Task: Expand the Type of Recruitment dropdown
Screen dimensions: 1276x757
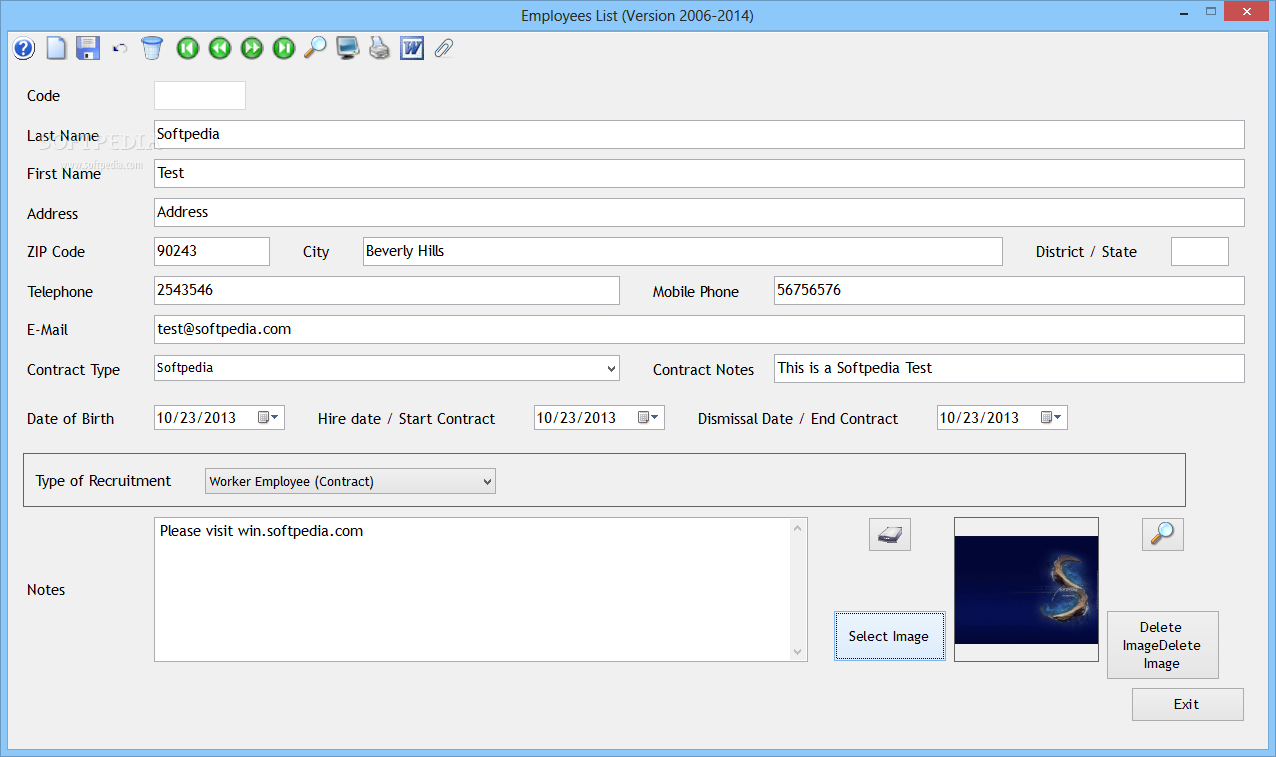Action: [487, 481]
